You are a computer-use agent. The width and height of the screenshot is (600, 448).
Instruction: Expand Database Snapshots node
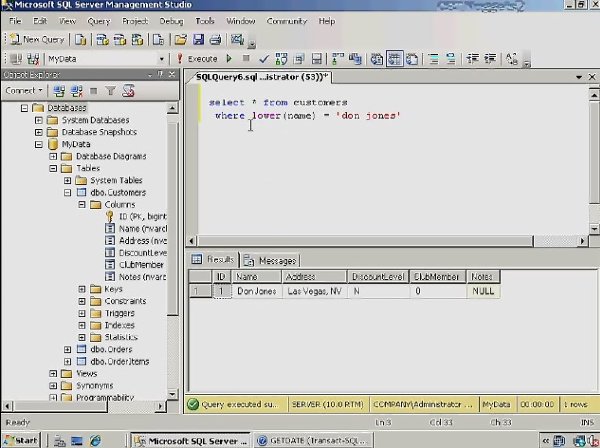tap(39, 132)
